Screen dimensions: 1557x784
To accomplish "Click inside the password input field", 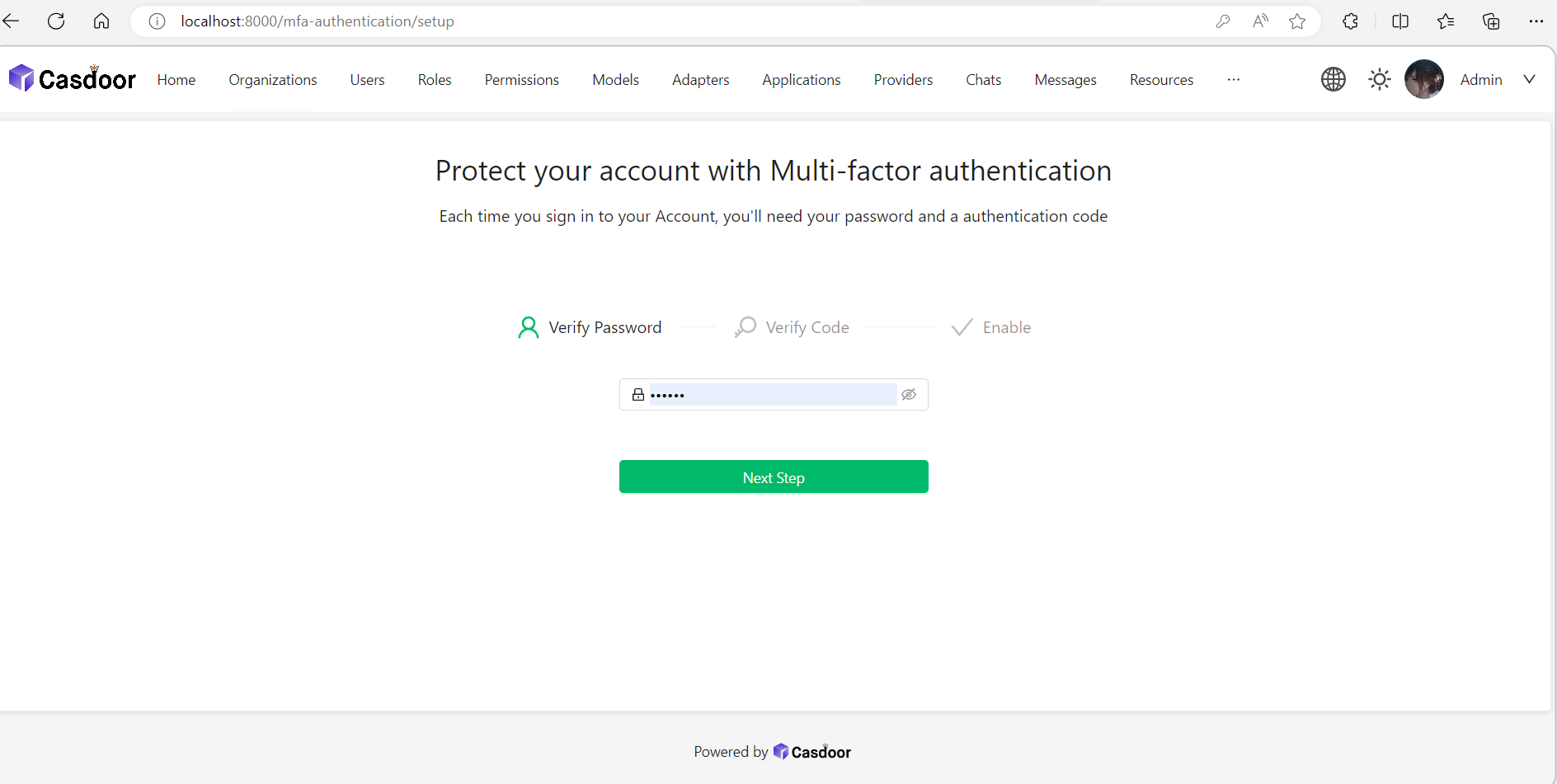I will pos(767,394).
